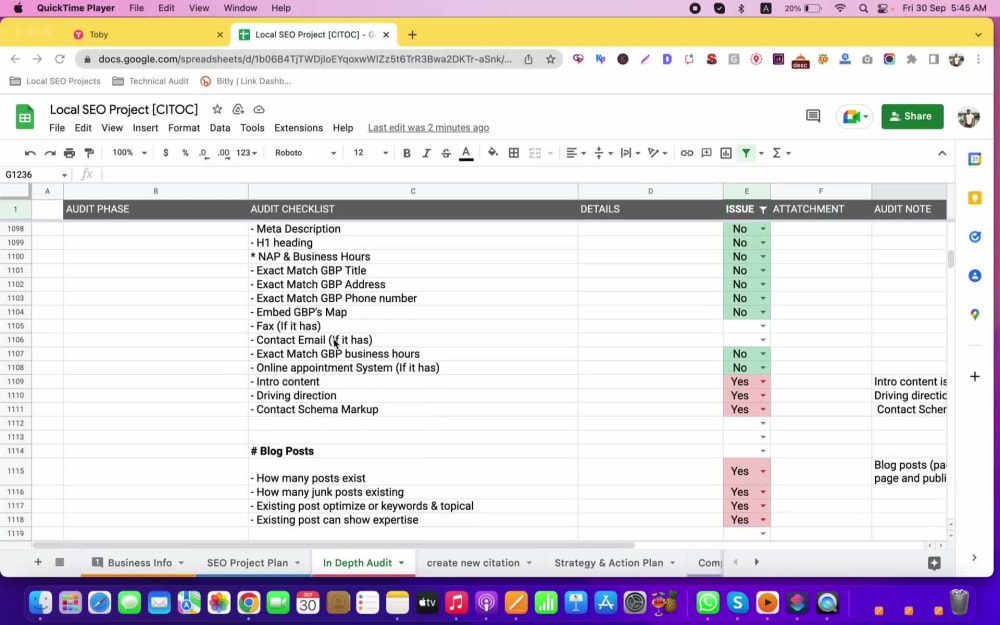The image size is (1000, 625).
Task: Click the Undo icon in toolbar
Action: 30,153
